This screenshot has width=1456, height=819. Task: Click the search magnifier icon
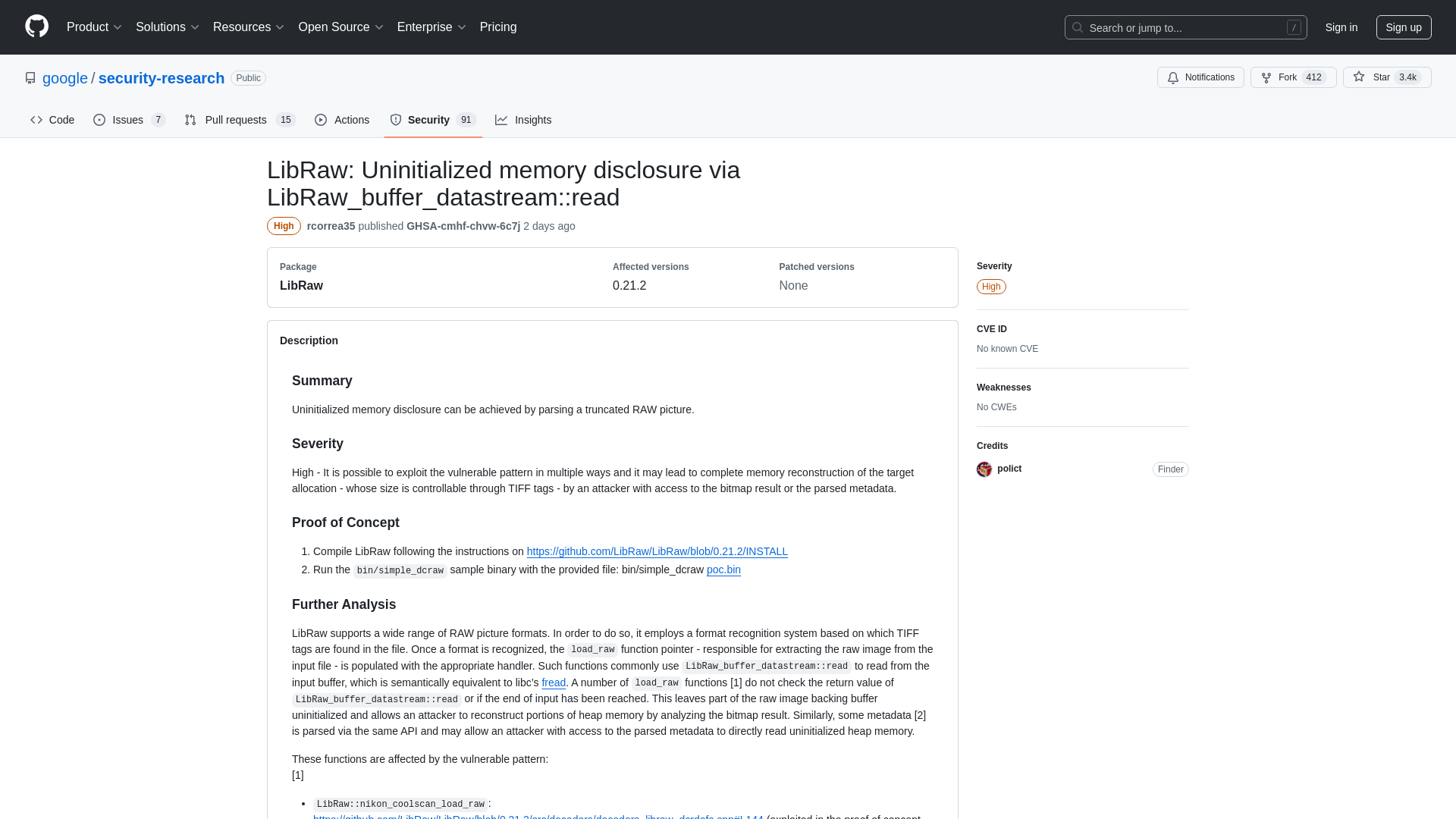pyautogui.click(x=1078, y=27)
